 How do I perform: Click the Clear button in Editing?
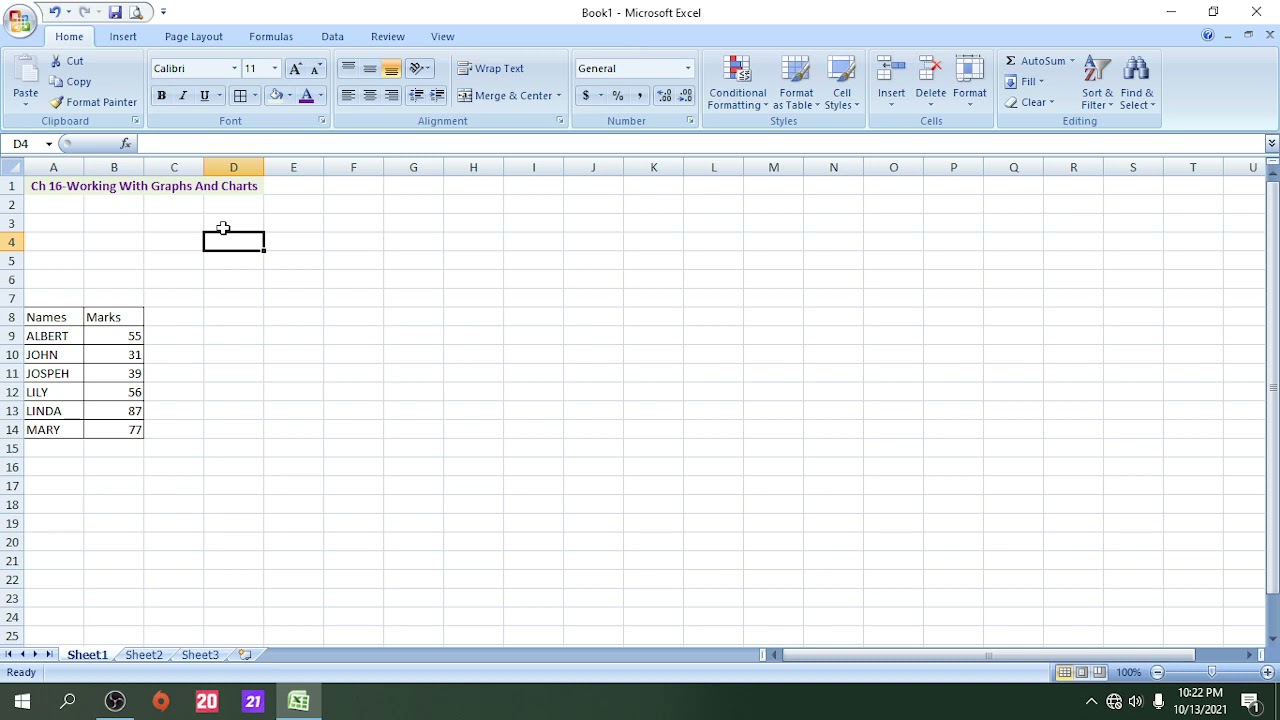tap(1030, 102)
